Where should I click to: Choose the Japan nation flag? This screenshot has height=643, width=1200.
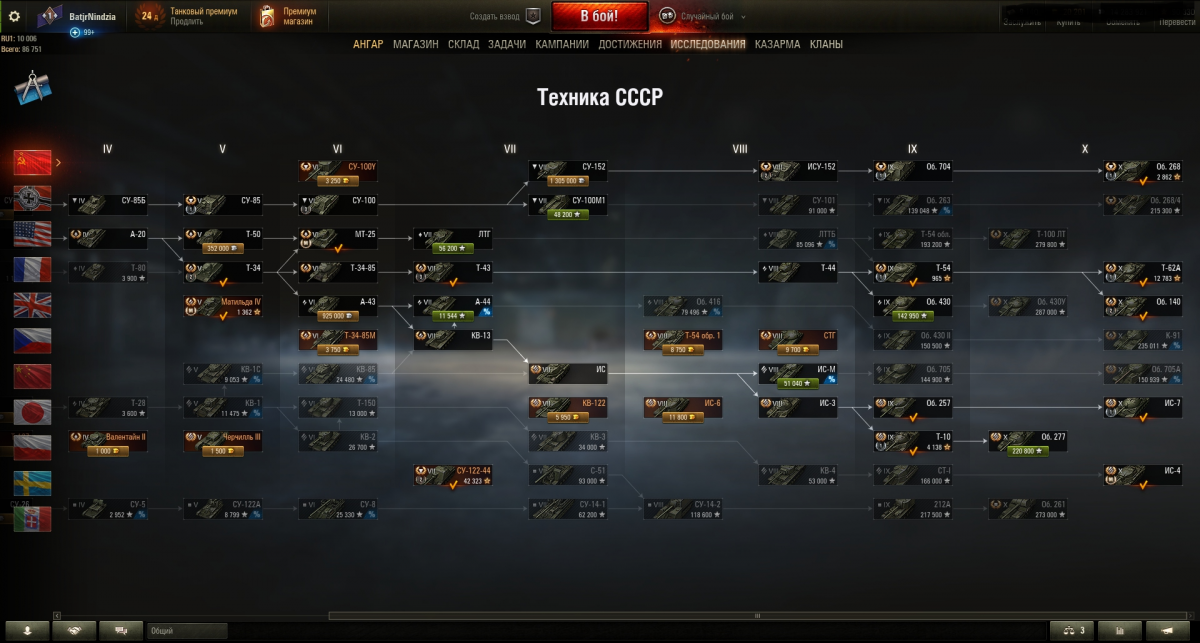(x=32, y=412)
